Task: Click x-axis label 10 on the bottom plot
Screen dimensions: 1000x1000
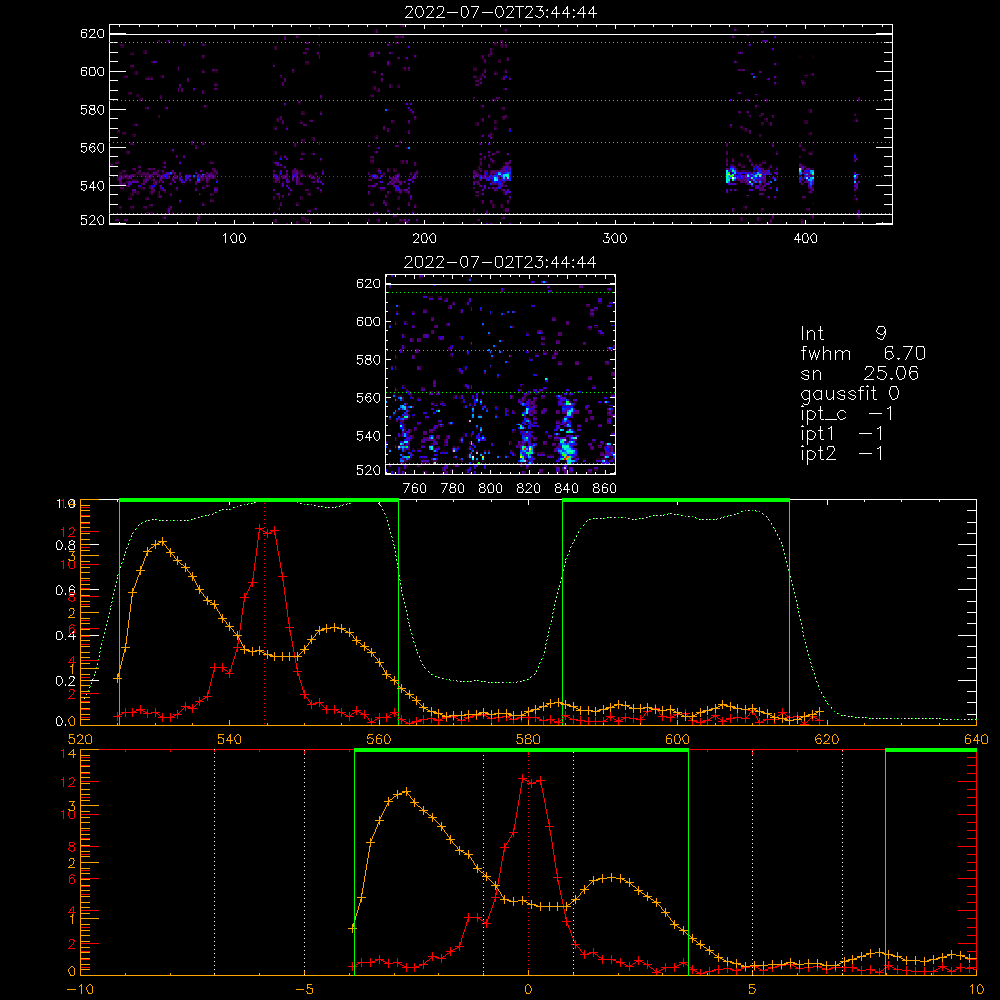Action: (x=976, y=989)
